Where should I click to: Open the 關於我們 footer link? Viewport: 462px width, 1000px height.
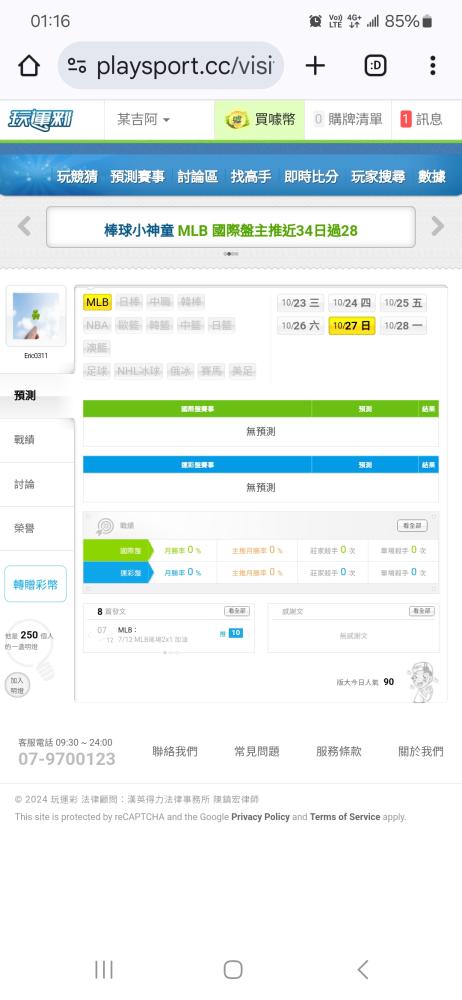[x=421, y=751]
